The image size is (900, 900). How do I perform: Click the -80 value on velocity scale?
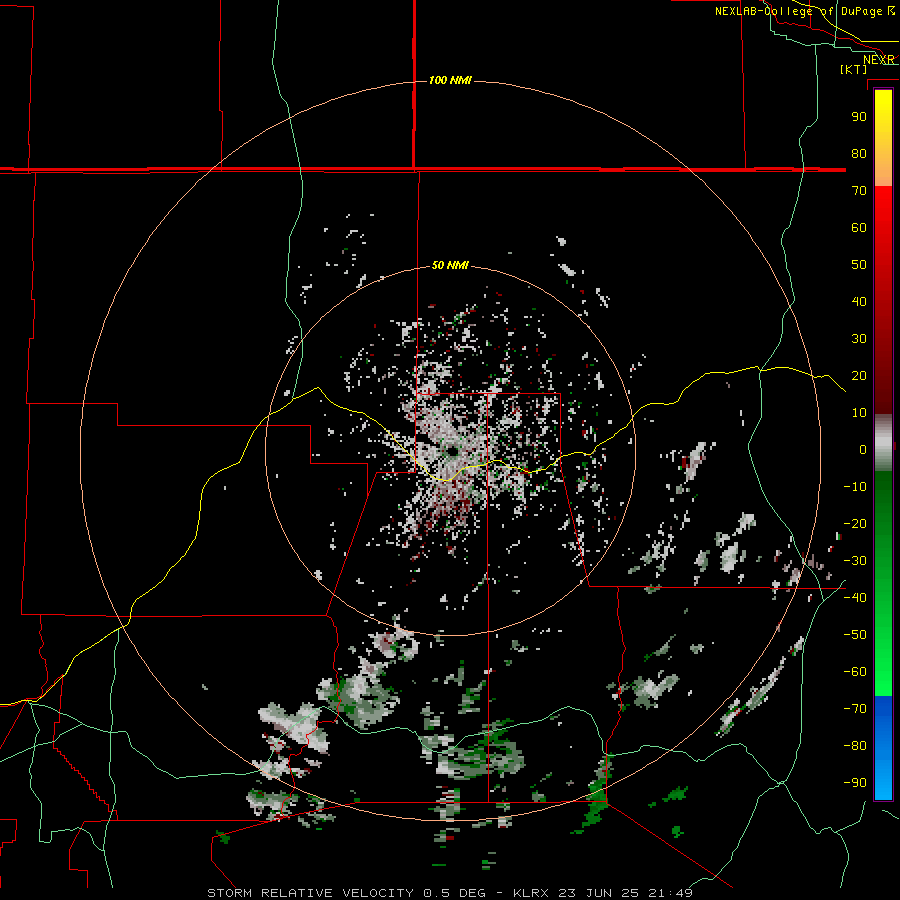point(855,746)
